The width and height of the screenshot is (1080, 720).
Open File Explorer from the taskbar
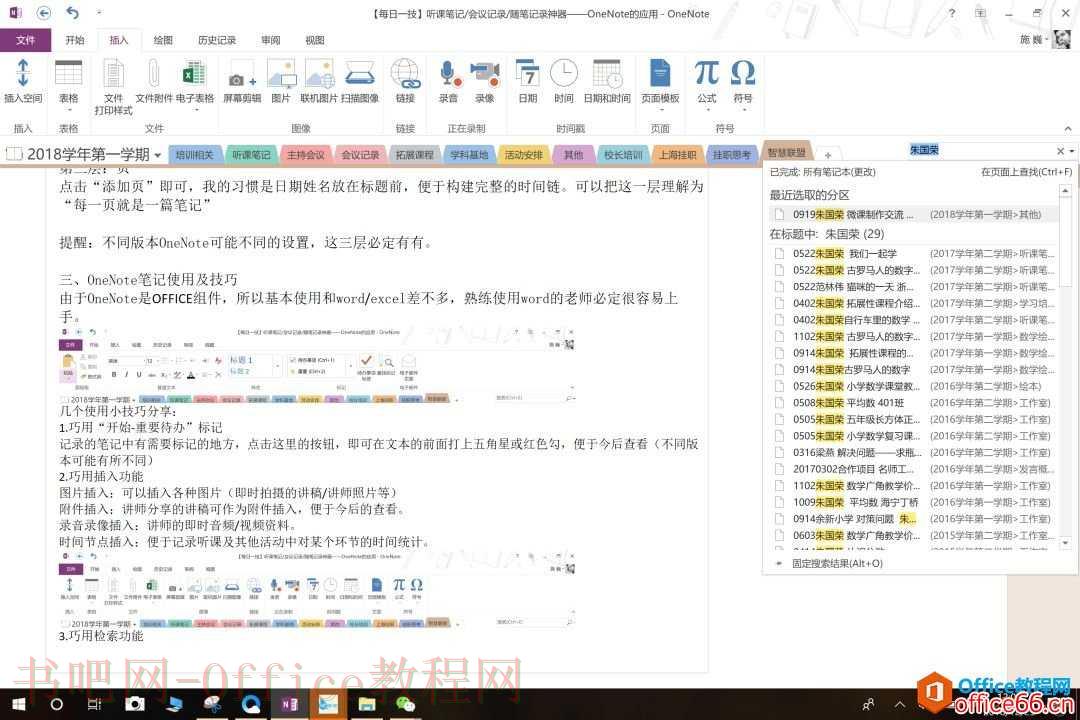tap(366, 703)
